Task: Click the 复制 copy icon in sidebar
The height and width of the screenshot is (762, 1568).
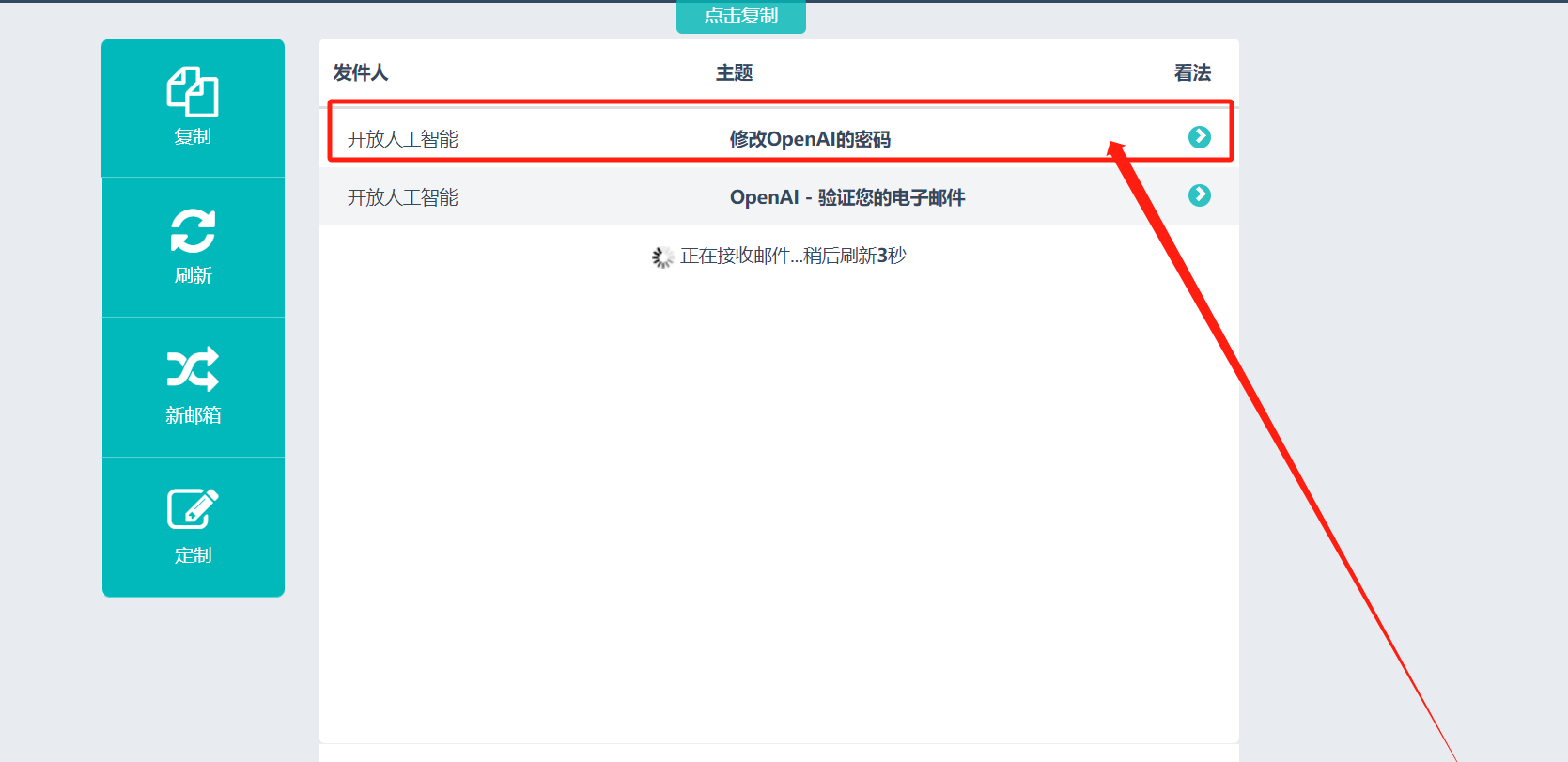Action: (193, 92)
